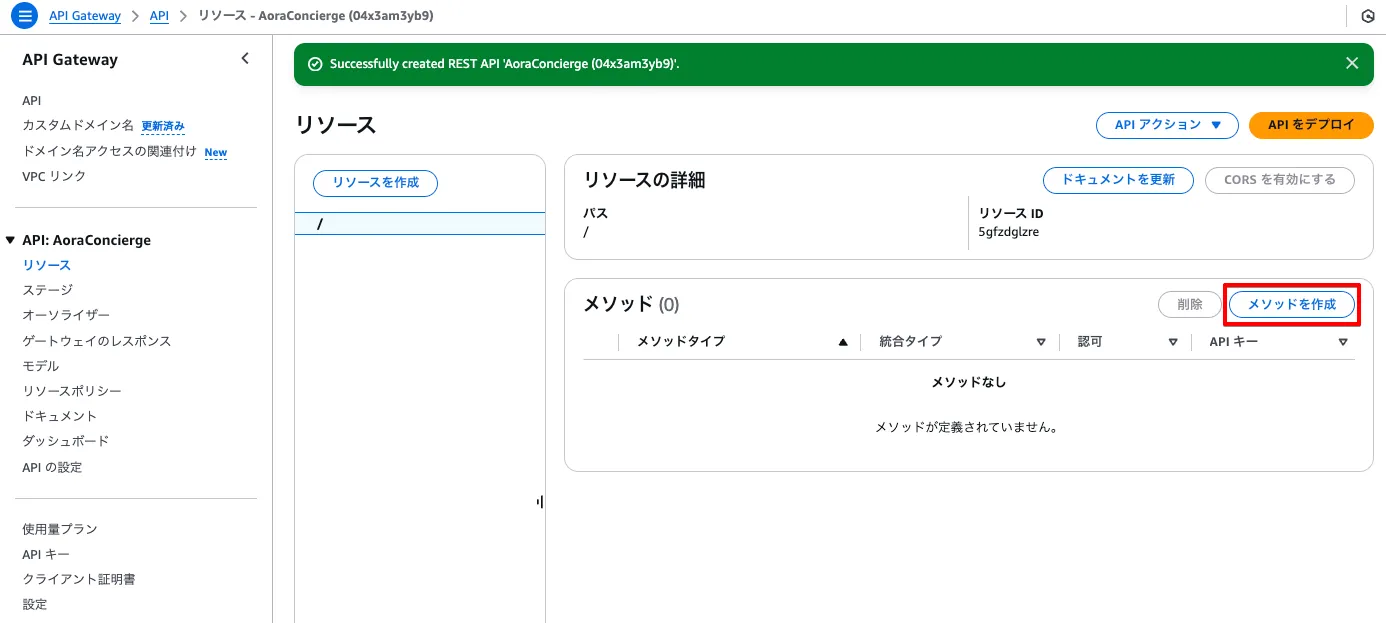
Task: Sort by メソッドタイプ column arrow
Action: 843,342
